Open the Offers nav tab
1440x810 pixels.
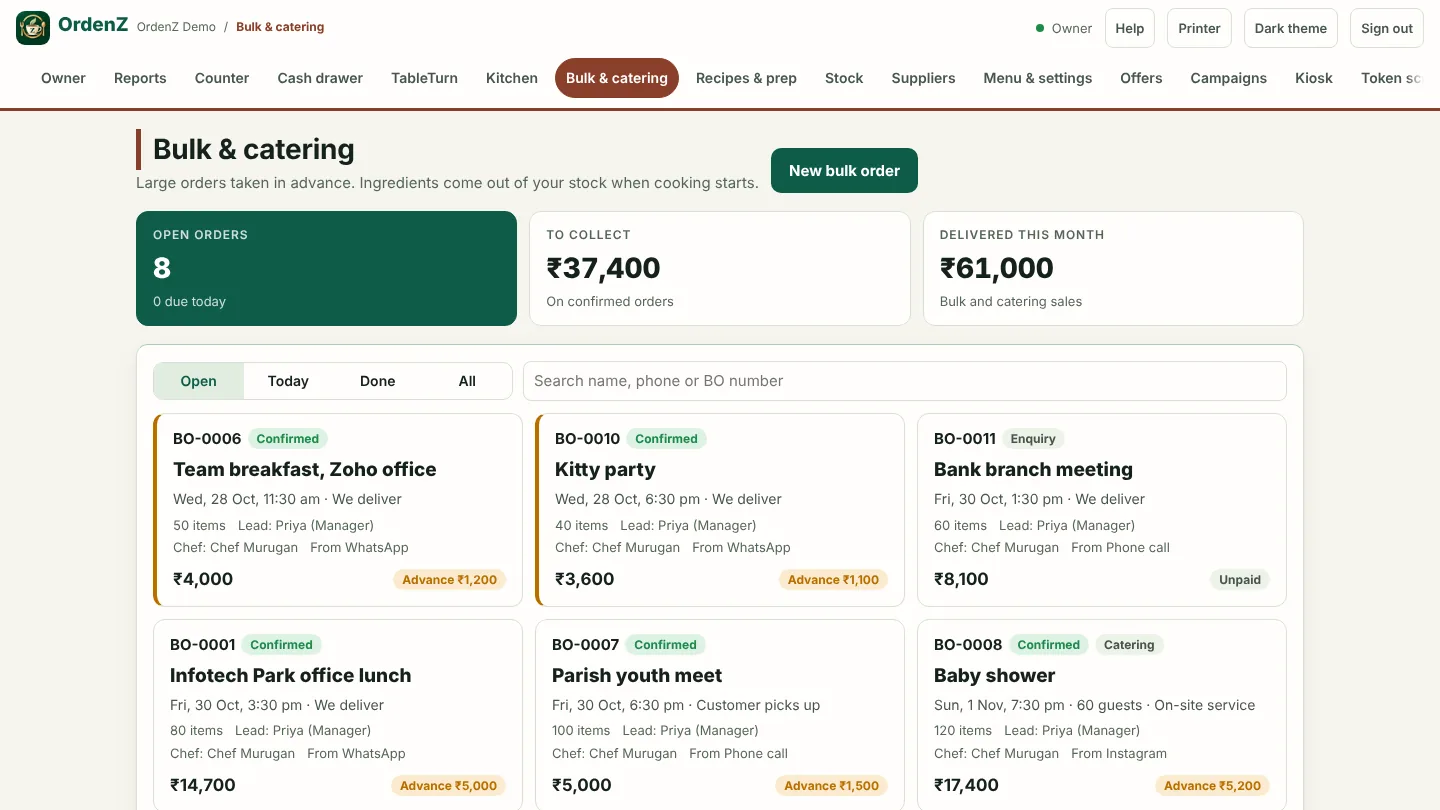[1141, 78]
